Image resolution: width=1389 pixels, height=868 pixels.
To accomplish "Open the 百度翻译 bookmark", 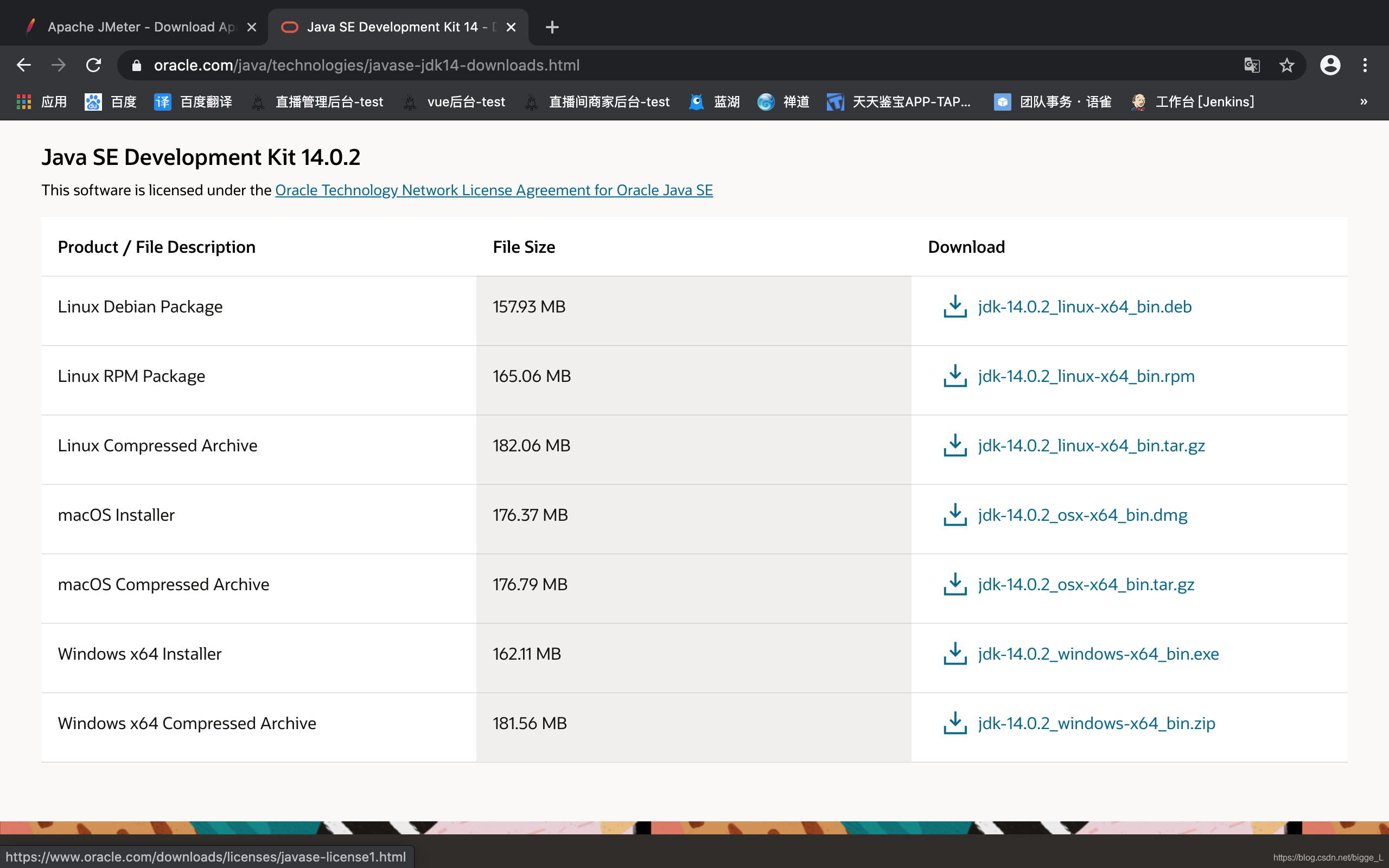I will click(193, 101).
